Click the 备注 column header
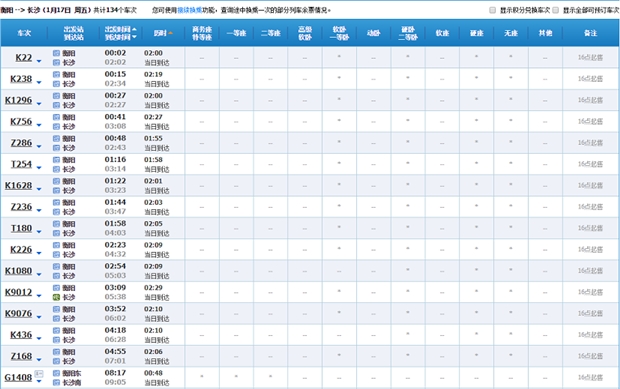620x389 pixels. click(x=590, y=33)
